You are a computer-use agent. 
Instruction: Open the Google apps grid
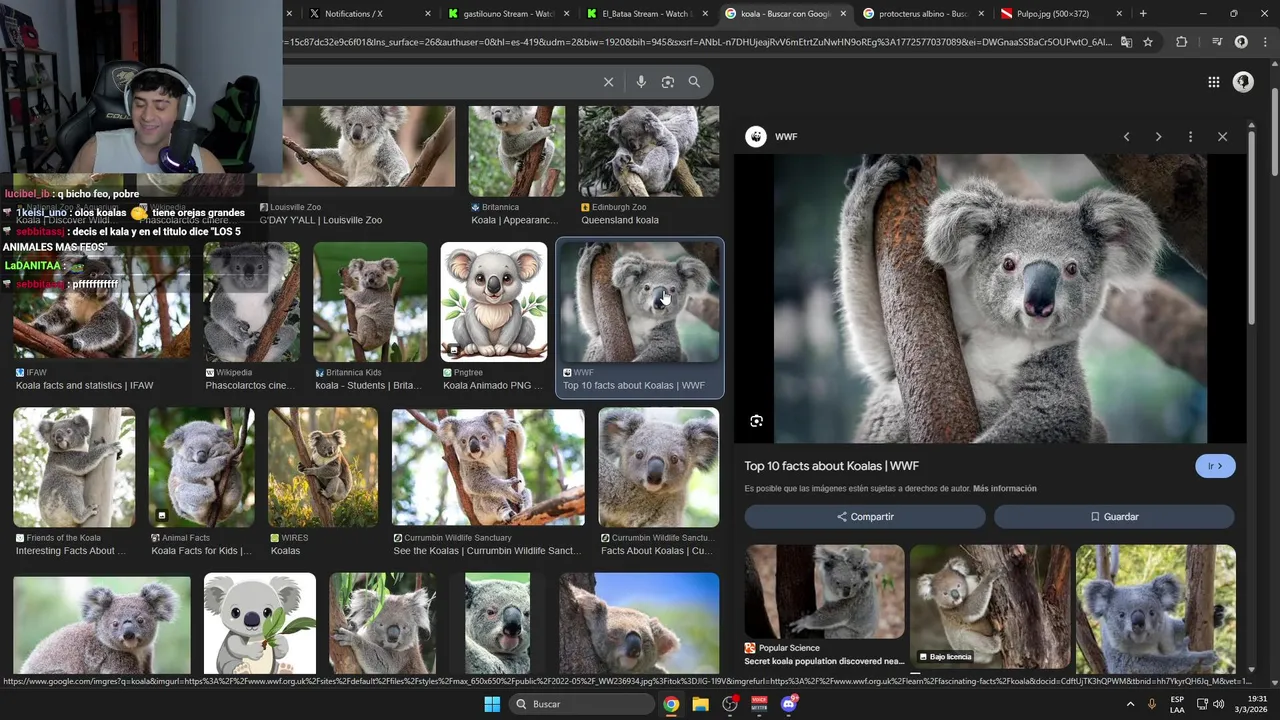(1214, 82)
